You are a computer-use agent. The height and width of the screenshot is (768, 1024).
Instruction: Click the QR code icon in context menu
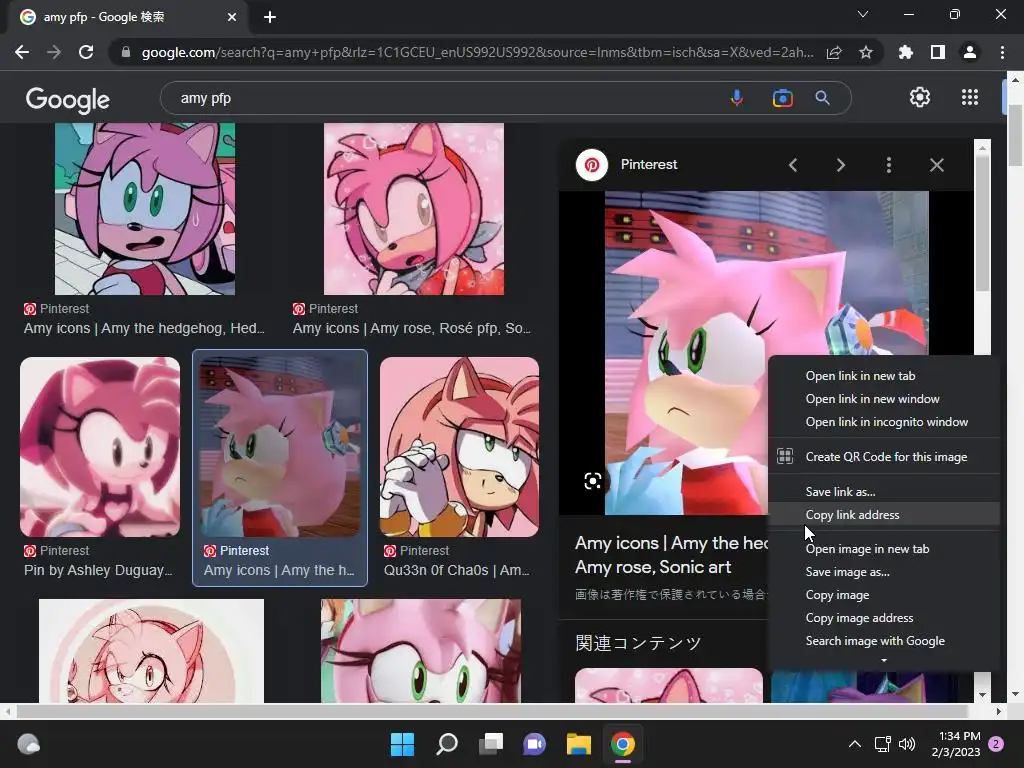pos(785,456)
